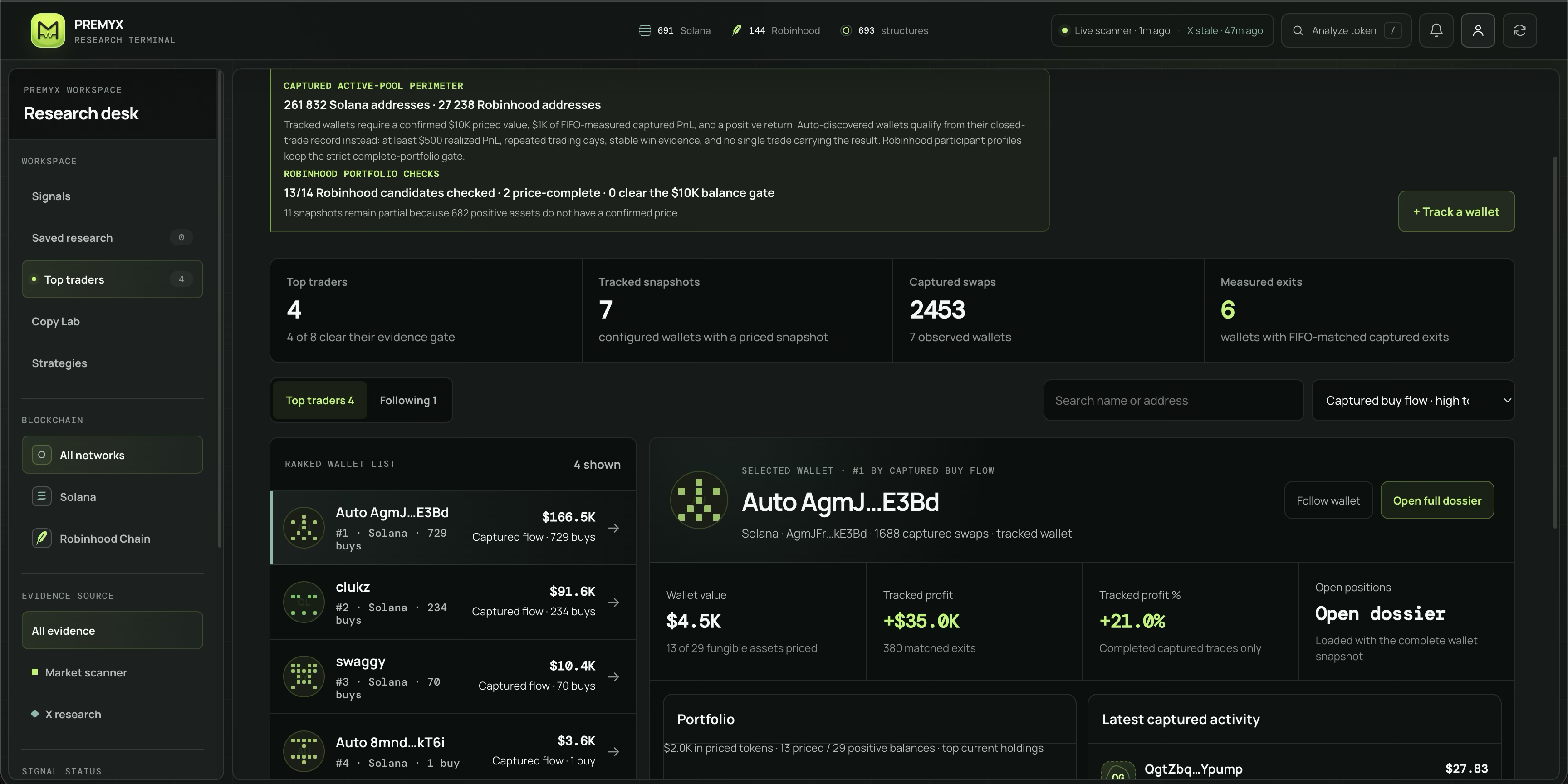Click the X research diamond marker
This screenshot has height=784, width=1568.
(x=34, y=714)
